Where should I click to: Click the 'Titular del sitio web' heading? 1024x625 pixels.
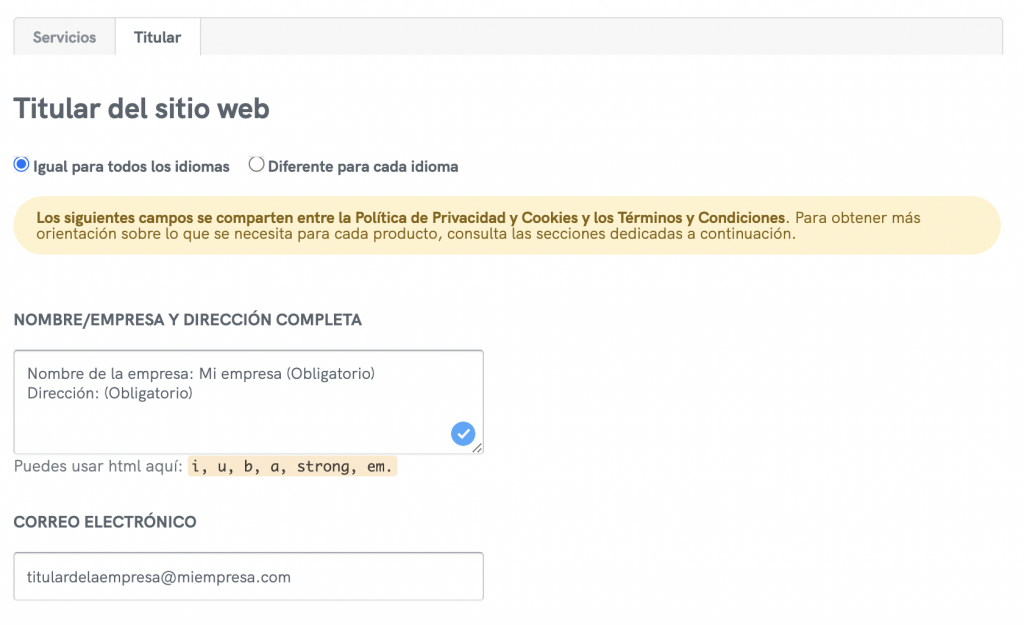141,108
